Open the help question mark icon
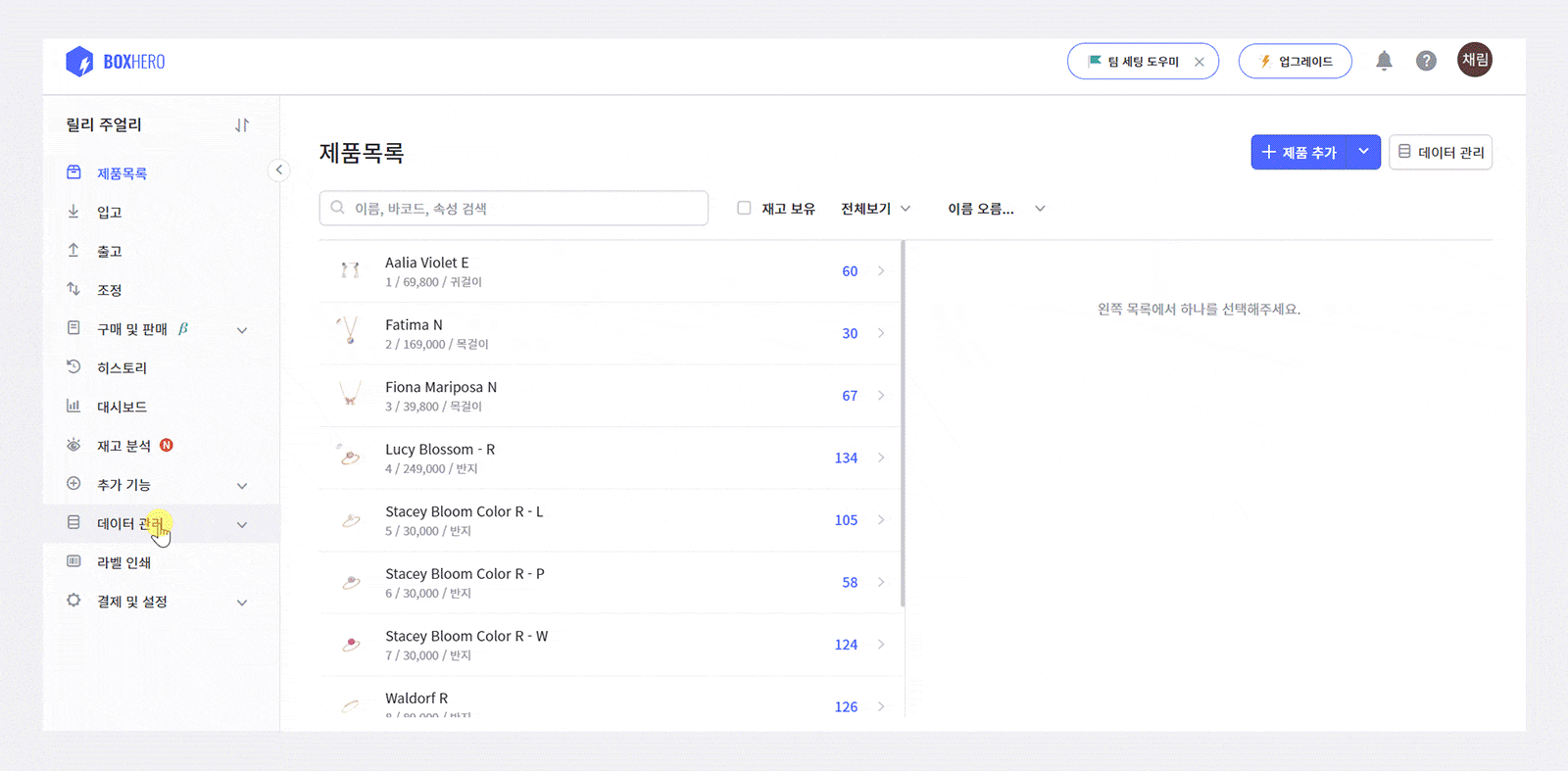The width and height of the screenshot is (1568, 771). point(1426,61)
